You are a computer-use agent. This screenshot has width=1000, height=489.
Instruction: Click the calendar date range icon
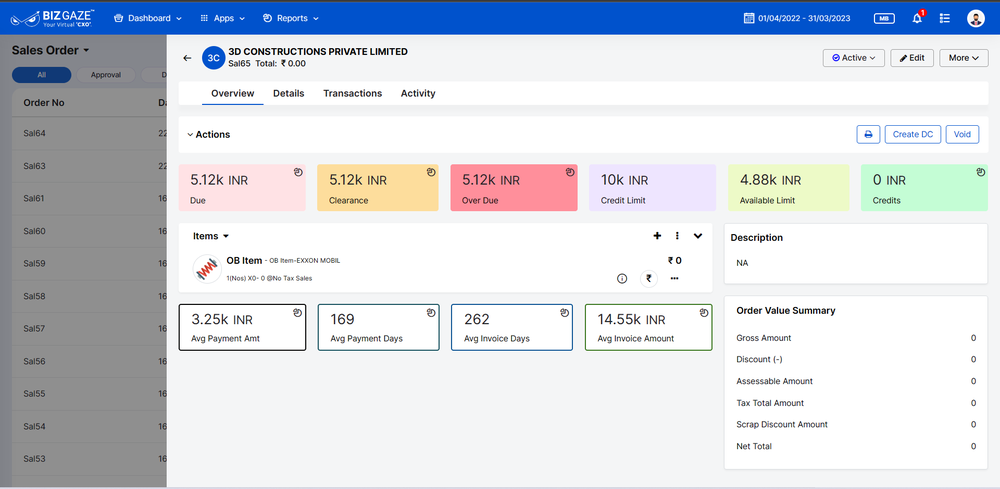(749, 18)
